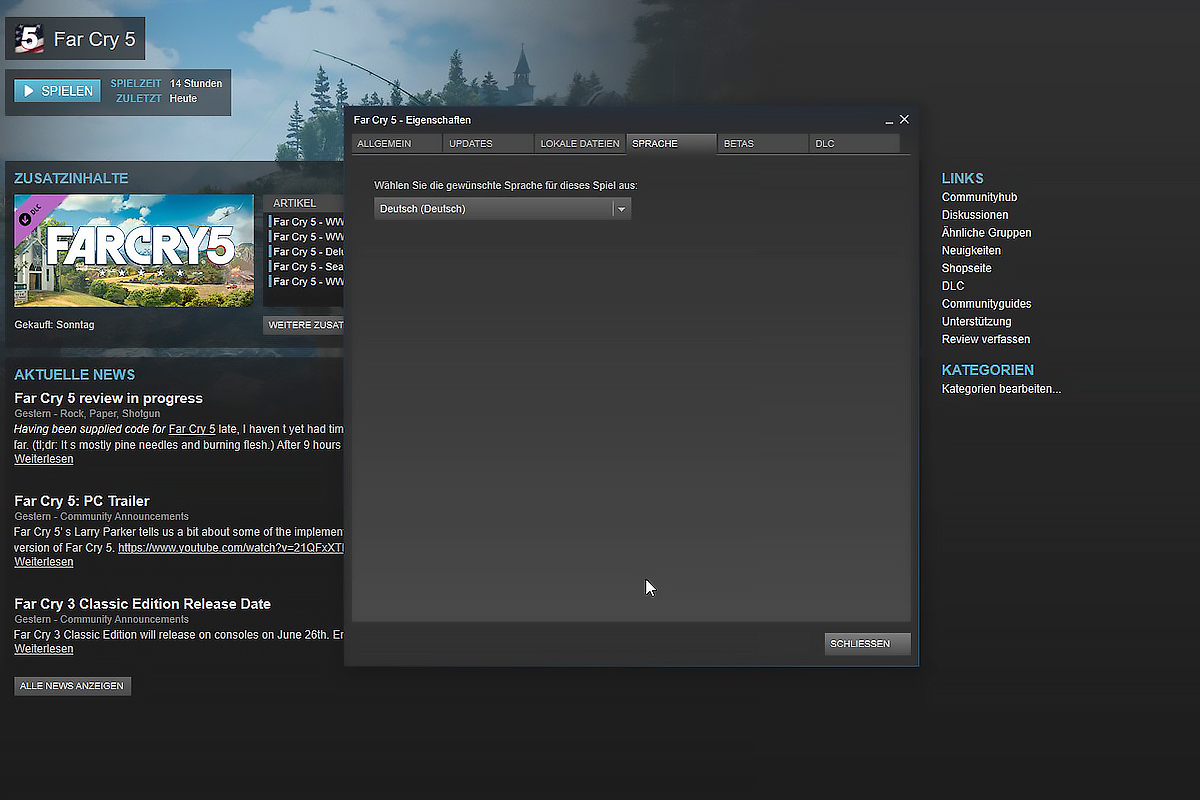Click the ZUSATZINHALTE section heading

pyautogui.click(x=71, y=179)
